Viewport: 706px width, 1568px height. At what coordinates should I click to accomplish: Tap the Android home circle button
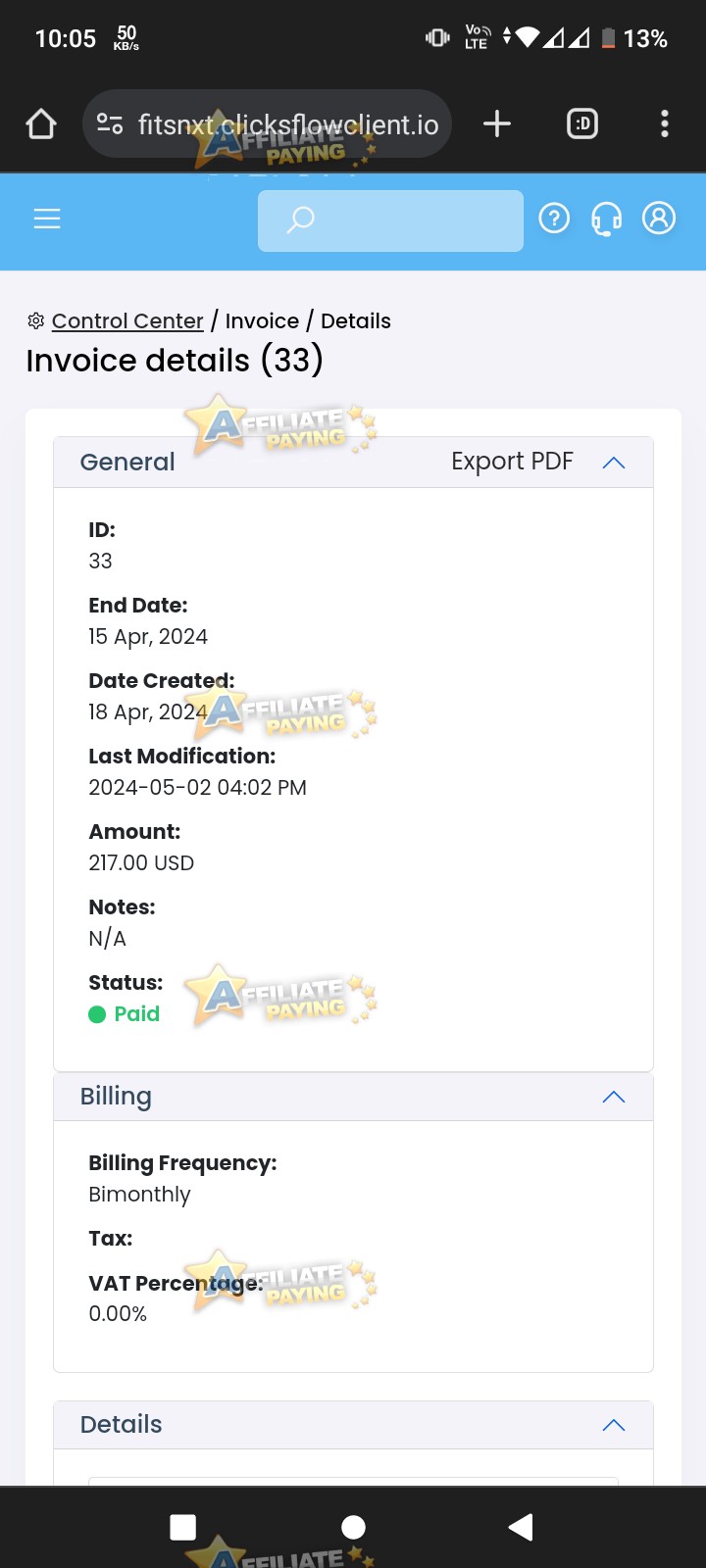(x=353, y=1527)
